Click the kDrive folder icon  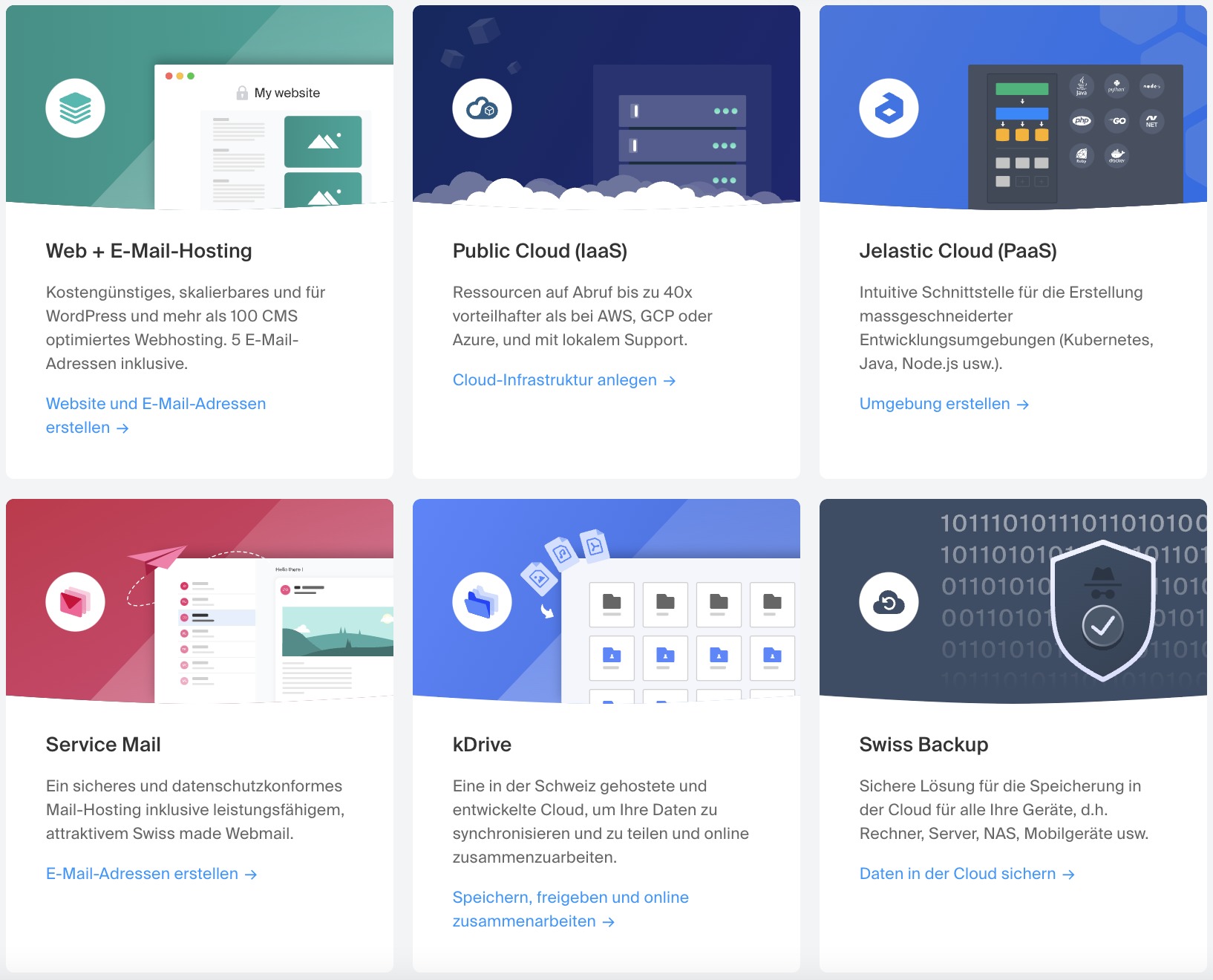pyautogui.click(x=482, y=602)
